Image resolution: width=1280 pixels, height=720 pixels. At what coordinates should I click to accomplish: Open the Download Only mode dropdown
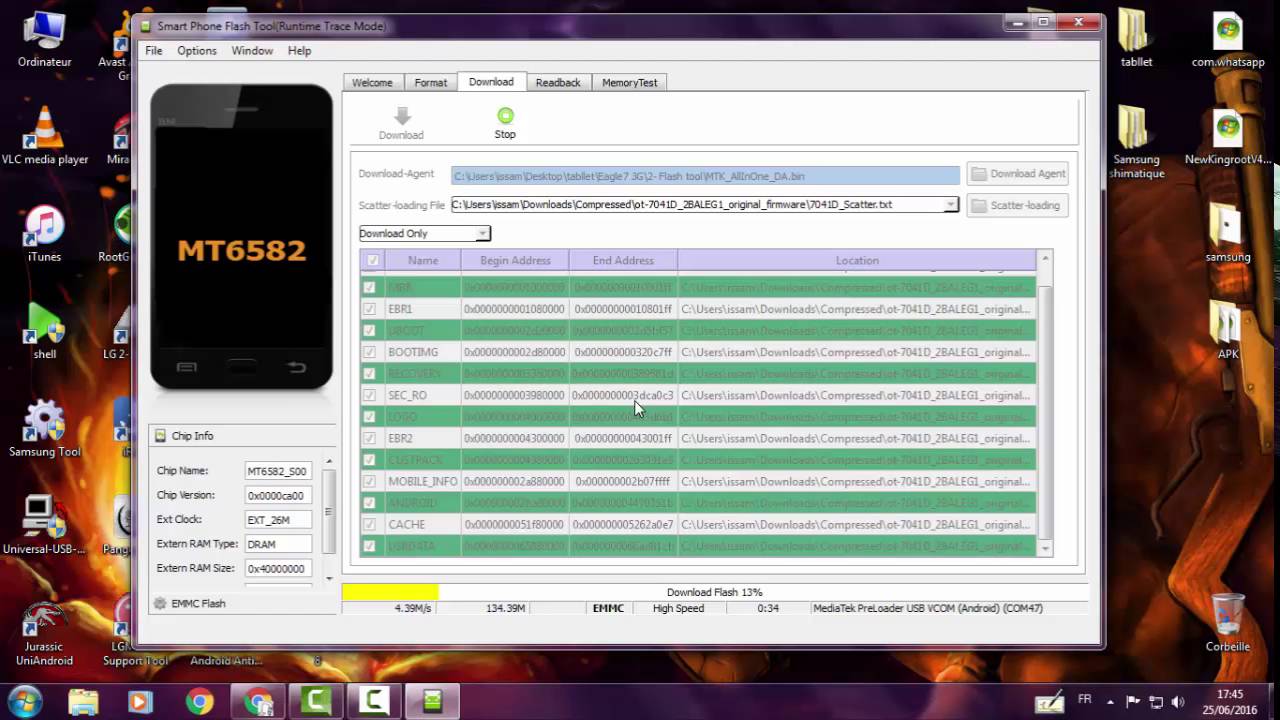tap(482, 233)
